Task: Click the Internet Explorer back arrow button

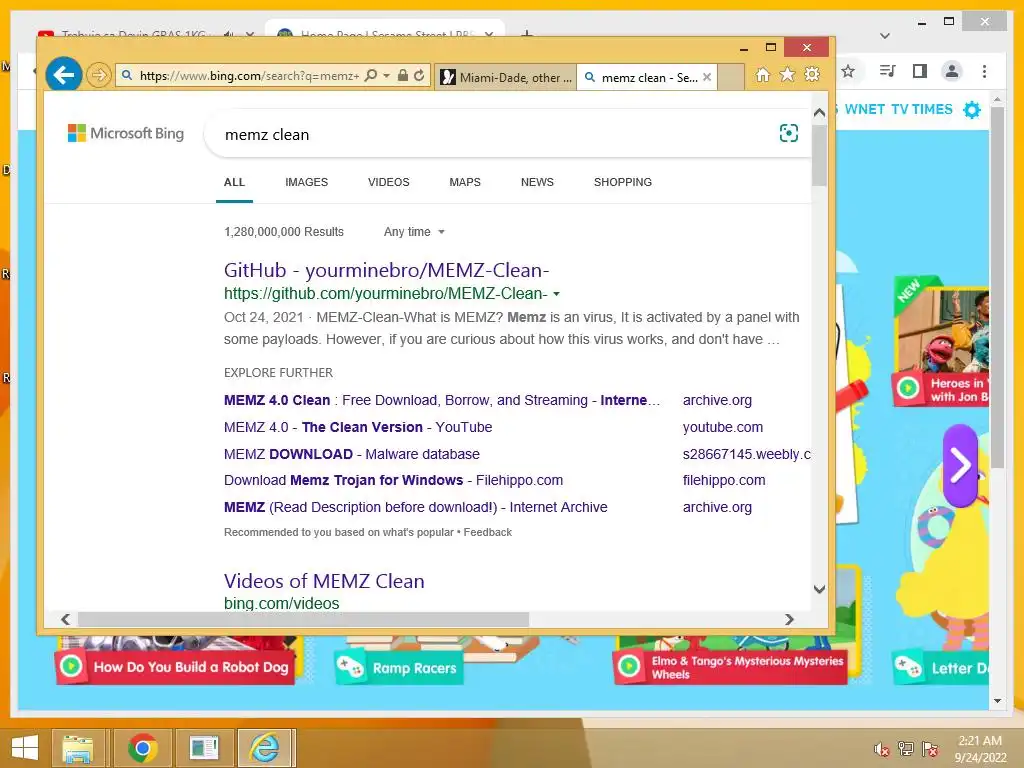Action: point(63,75)
